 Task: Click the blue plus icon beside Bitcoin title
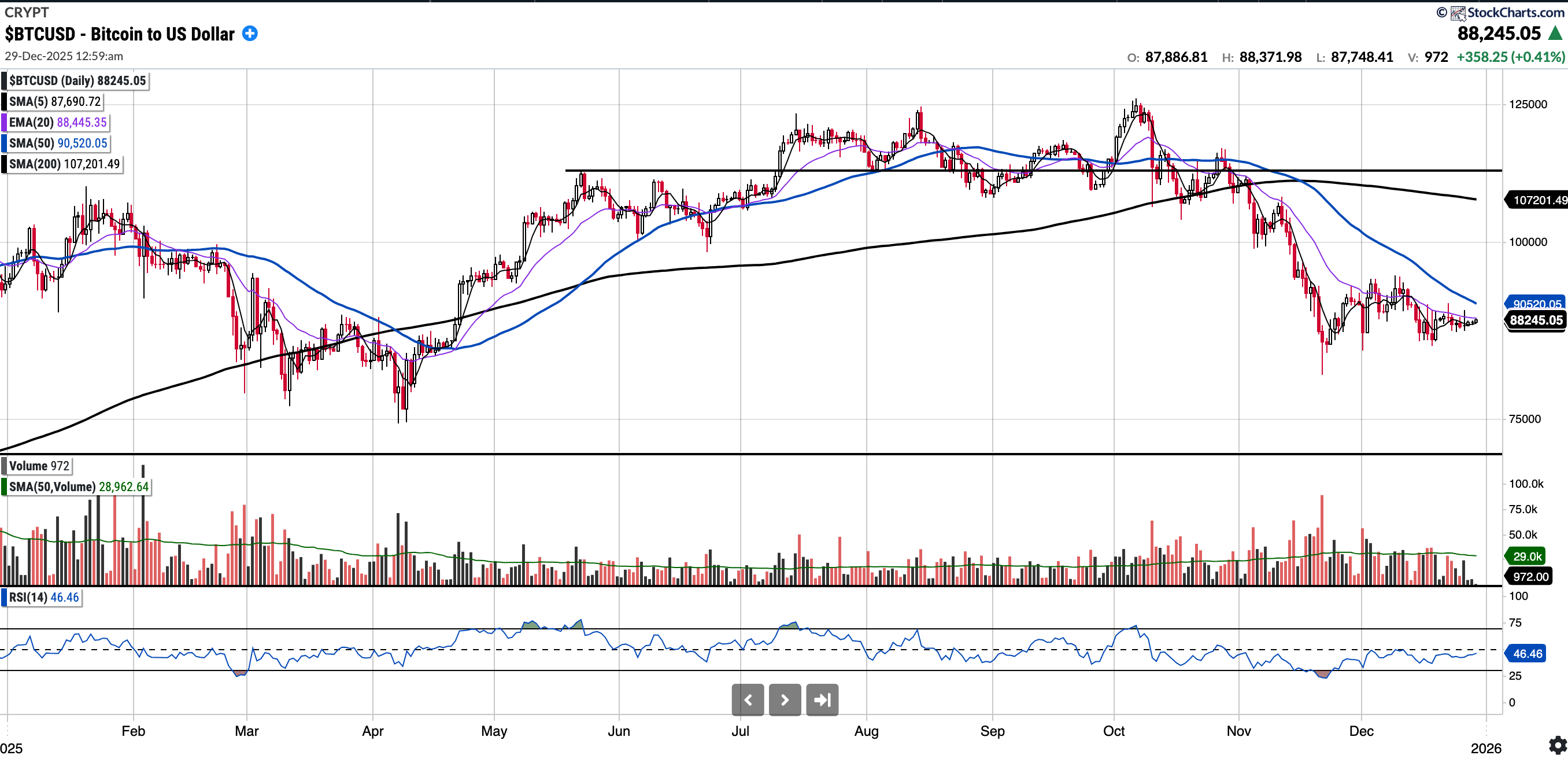[x=250, y=34]
